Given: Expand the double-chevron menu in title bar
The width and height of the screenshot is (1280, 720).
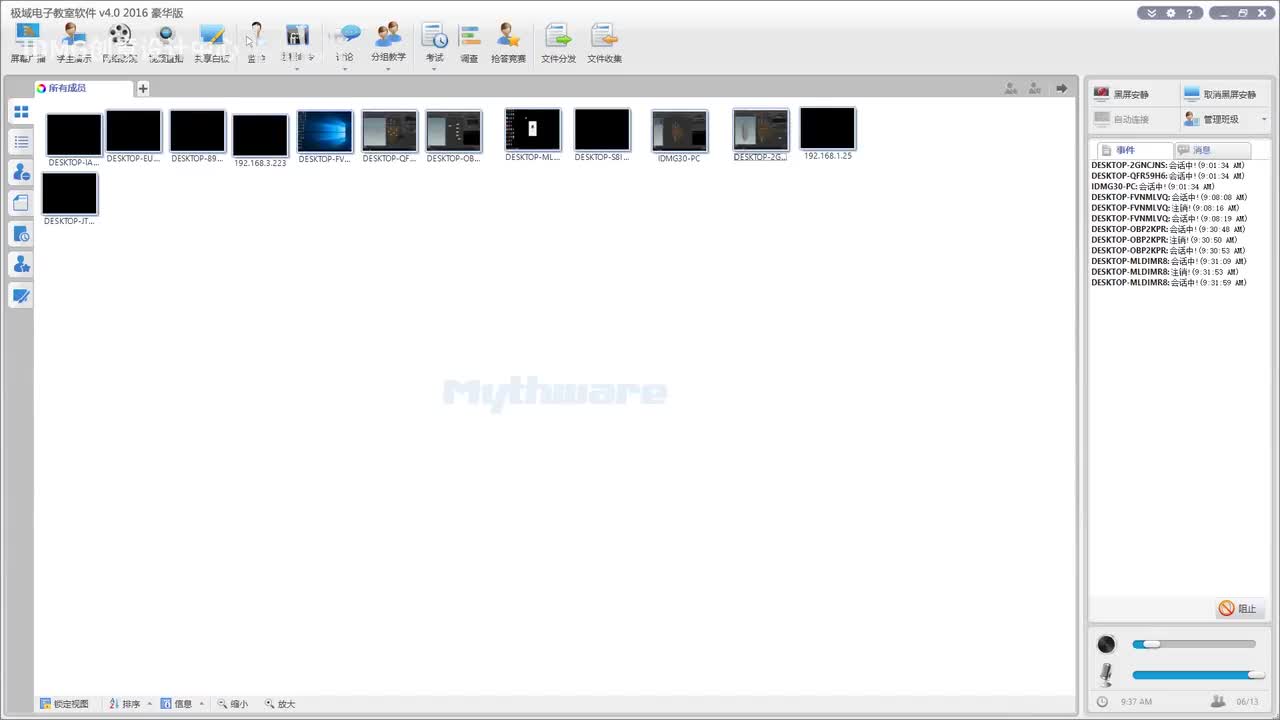Looking at the screenshot, I should coord(1152,13).
